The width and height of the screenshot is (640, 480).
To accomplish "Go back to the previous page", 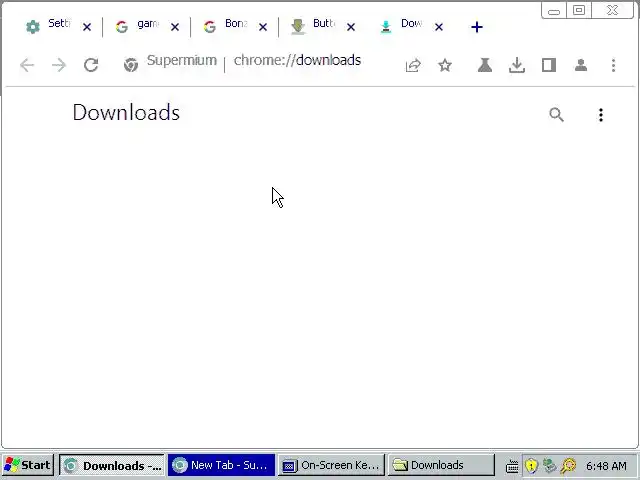I will pyautogui.click(x=27, y=65).
